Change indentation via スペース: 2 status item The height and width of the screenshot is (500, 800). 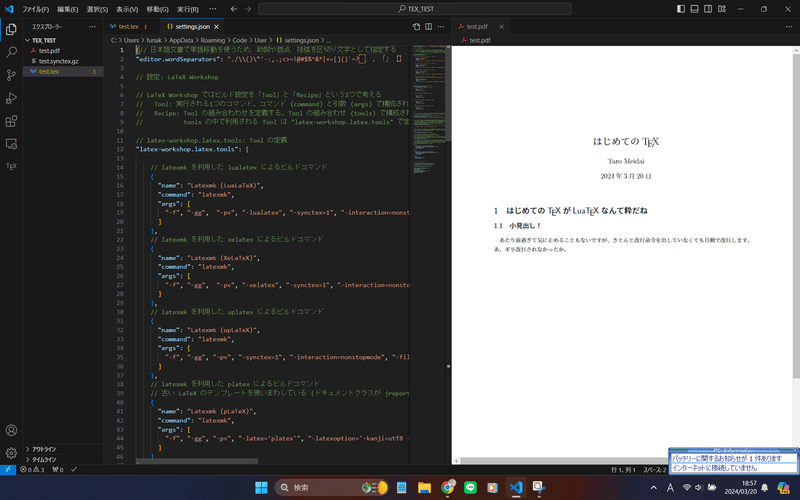[655, 470]
